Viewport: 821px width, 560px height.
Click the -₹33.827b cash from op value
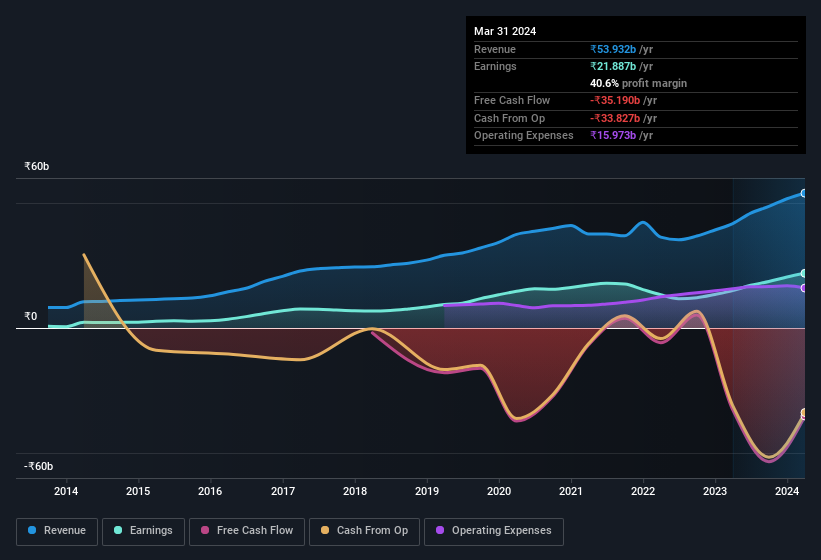[615, 118]
